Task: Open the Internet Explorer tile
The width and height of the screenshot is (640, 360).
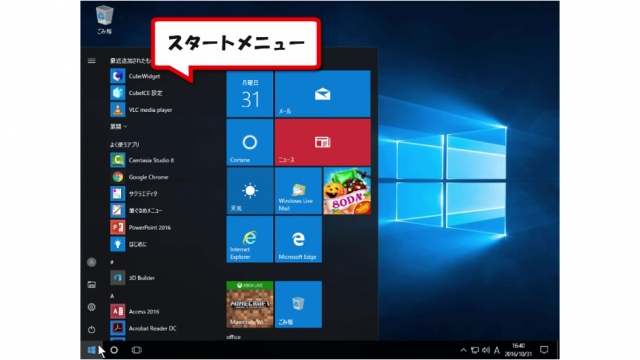Action: coord(250,239)
